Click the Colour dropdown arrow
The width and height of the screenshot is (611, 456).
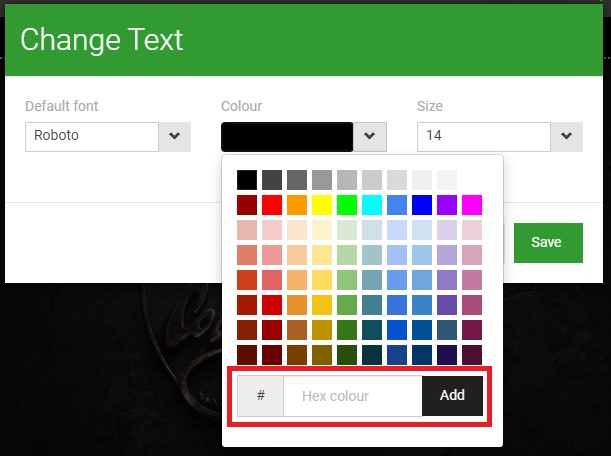pos(369,136)
